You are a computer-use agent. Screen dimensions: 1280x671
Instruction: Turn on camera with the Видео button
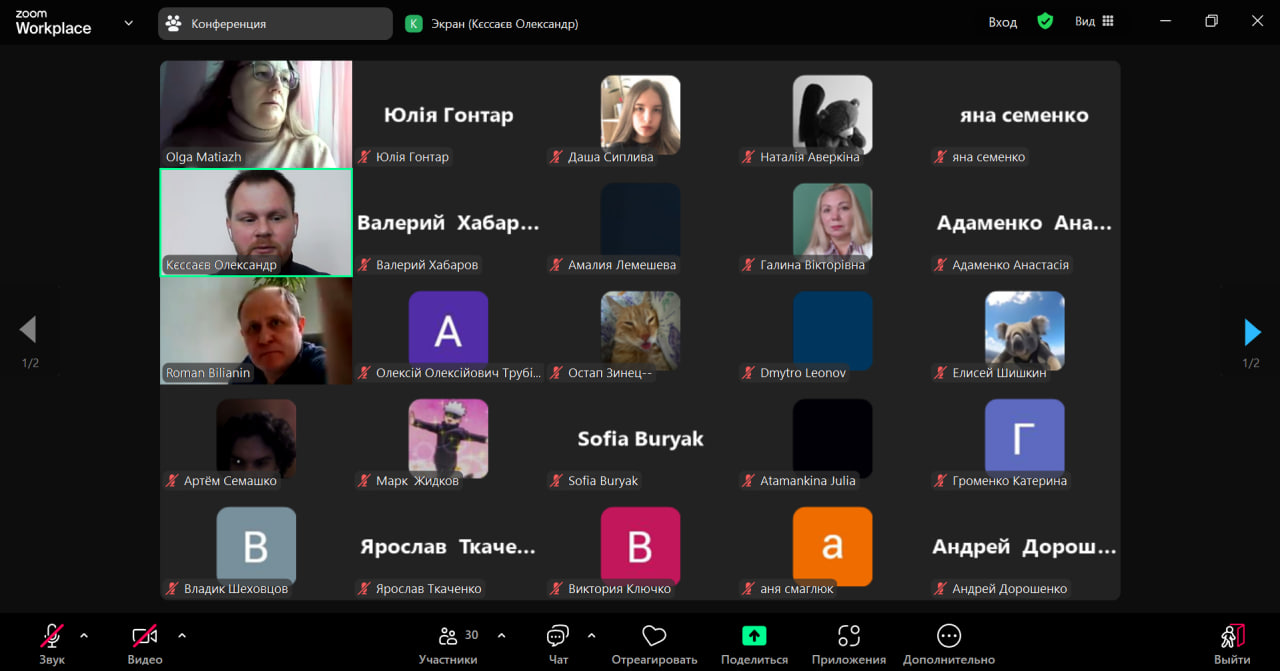tap(145, 644)
